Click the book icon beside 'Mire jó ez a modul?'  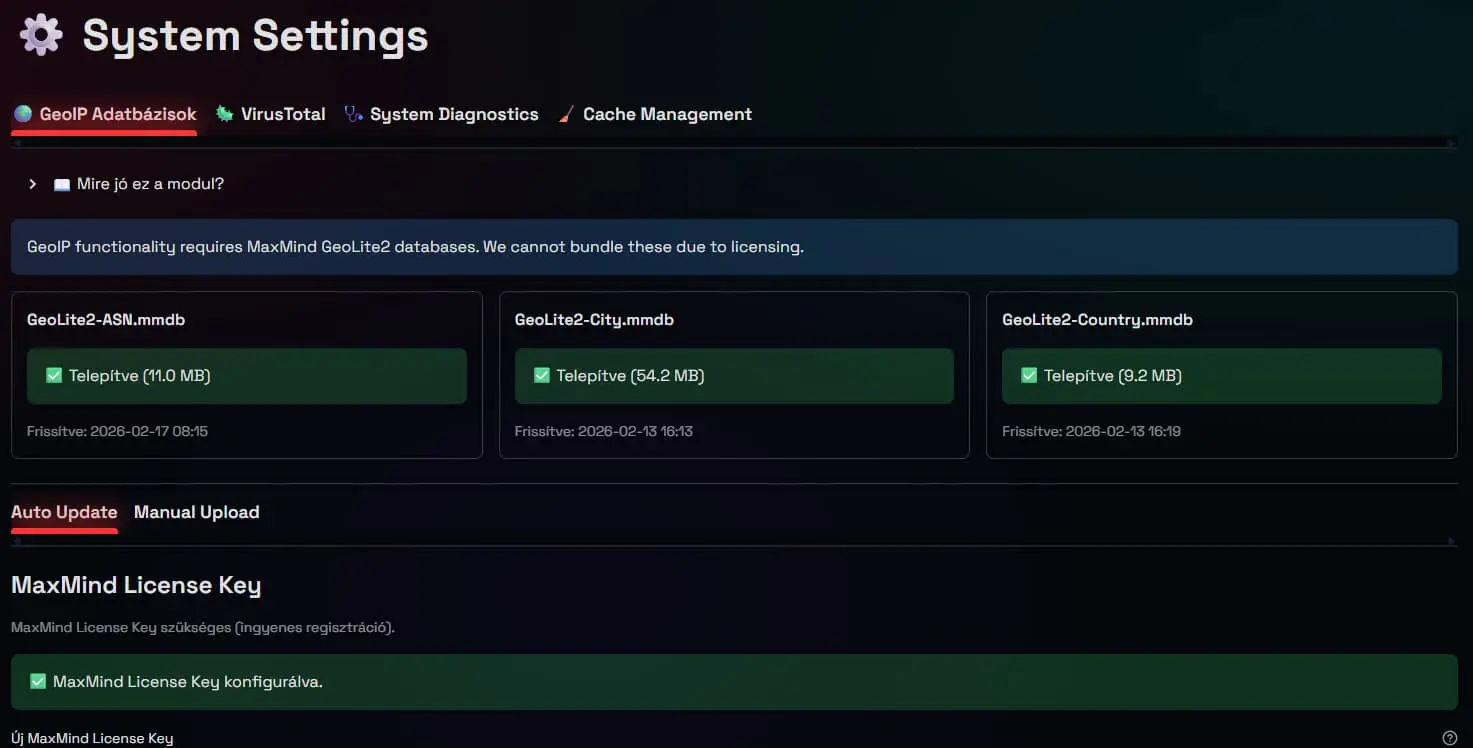pos(62,185)
